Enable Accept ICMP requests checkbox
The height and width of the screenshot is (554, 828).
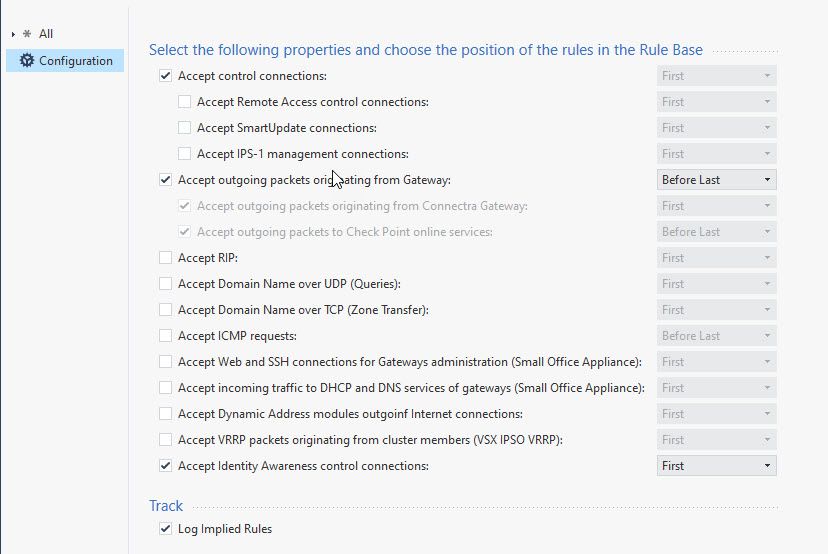[166, 336]
